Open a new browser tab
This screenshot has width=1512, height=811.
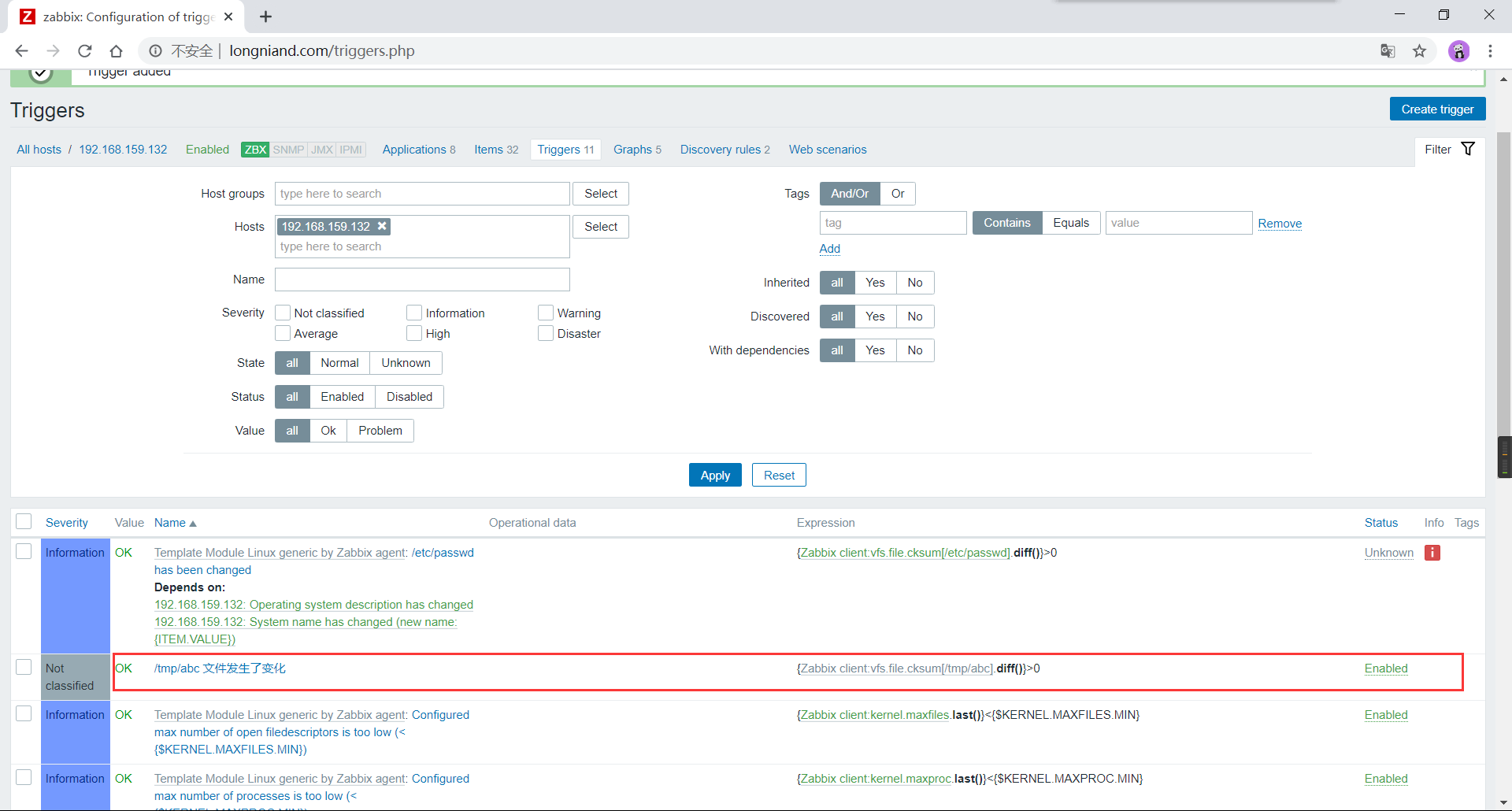coord(266,17)
